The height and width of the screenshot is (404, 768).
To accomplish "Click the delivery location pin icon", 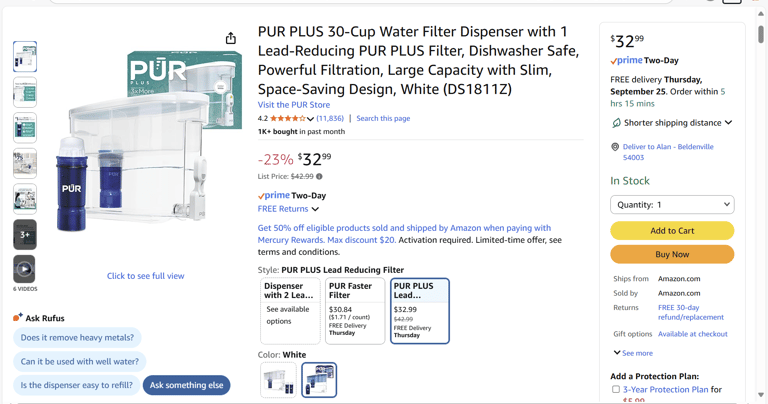I will click(615, 147).
